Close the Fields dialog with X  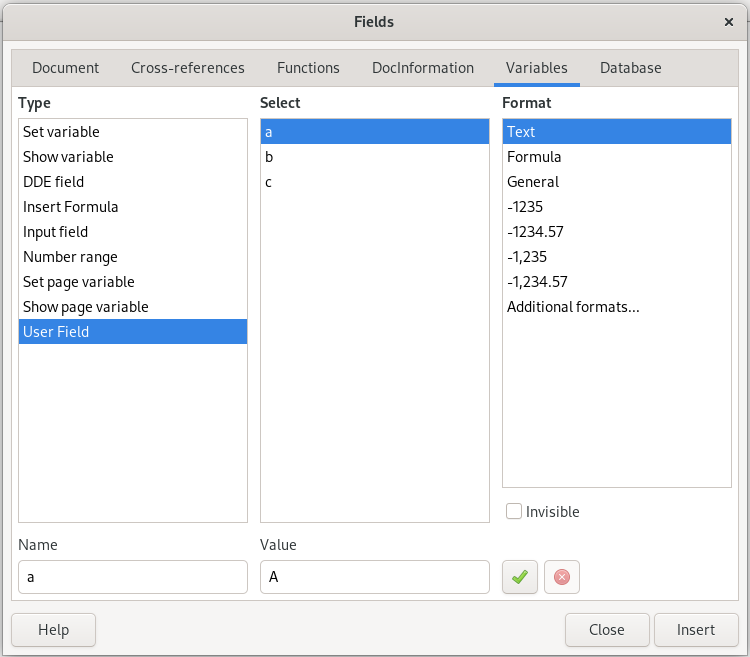(x=729, y=21)
